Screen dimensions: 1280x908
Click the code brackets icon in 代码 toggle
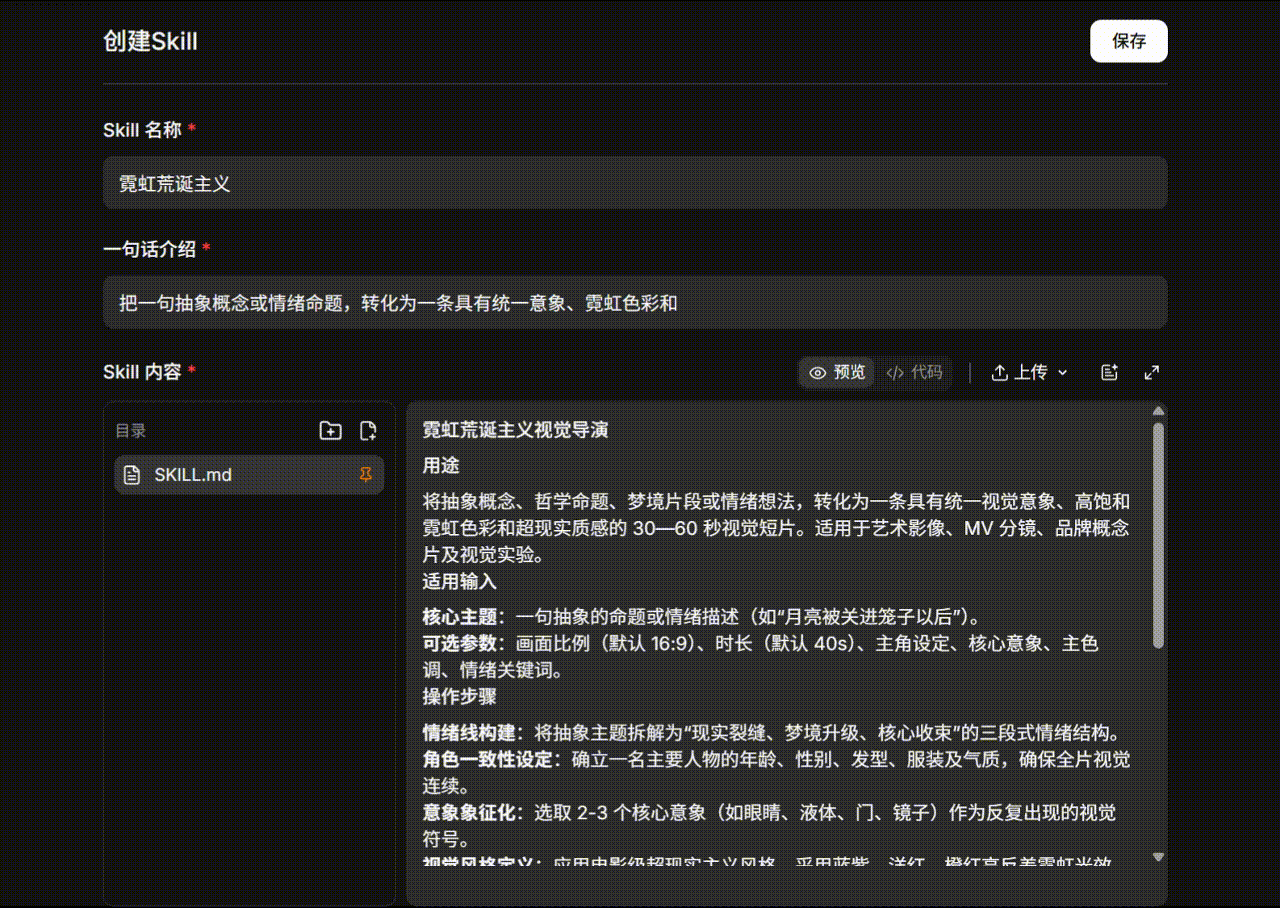pyautogui.click(x=895, y=373)
